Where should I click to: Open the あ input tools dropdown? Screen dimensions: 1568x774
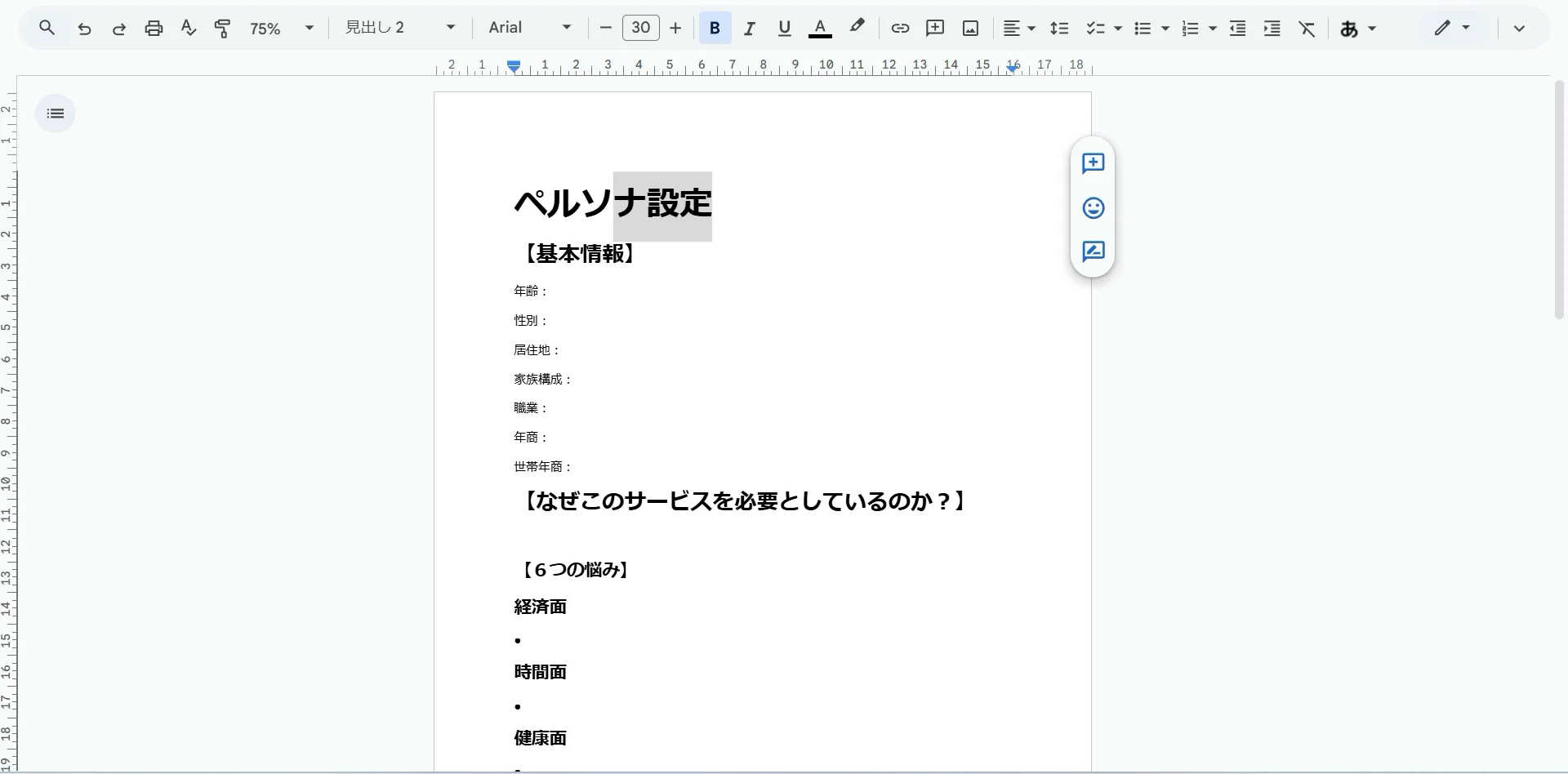[x=1358, y=29]
